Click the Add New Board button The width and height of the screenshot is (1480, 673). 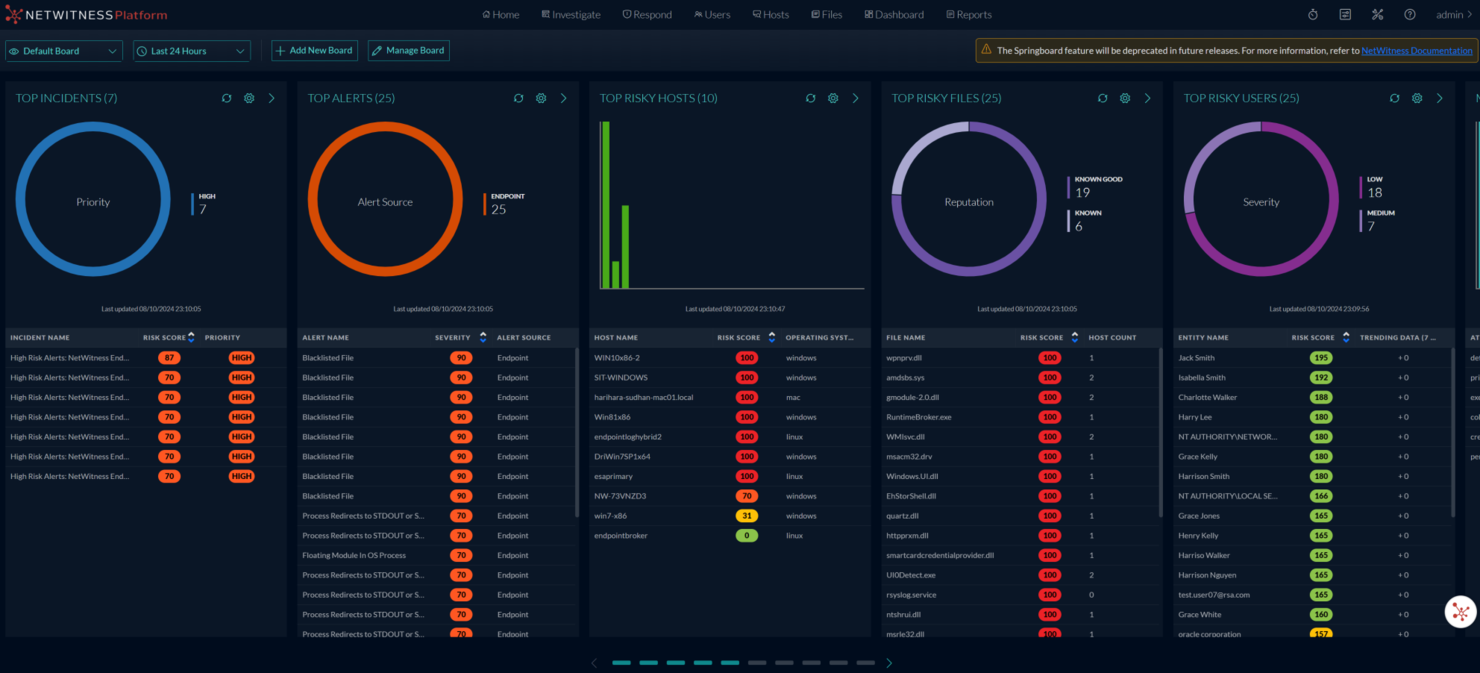coord(314,50)
